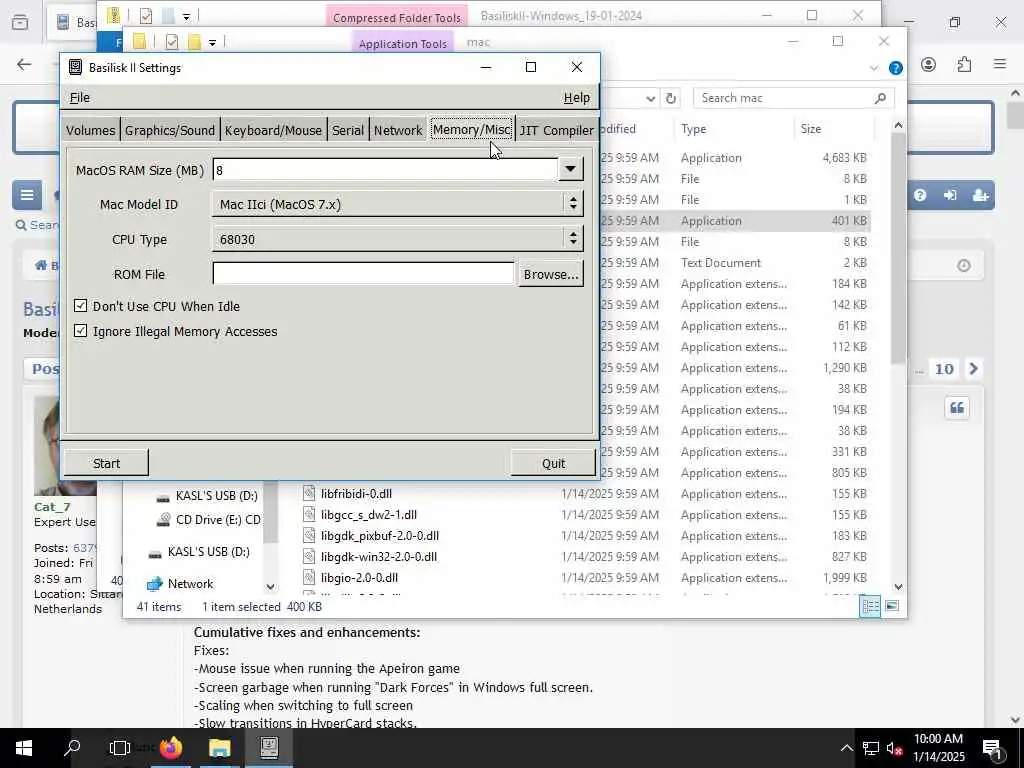The width and height of the screenshot is (1024, 768).
Task: Expand the Explorer address bar history dropdown
Action: point(650,99)
